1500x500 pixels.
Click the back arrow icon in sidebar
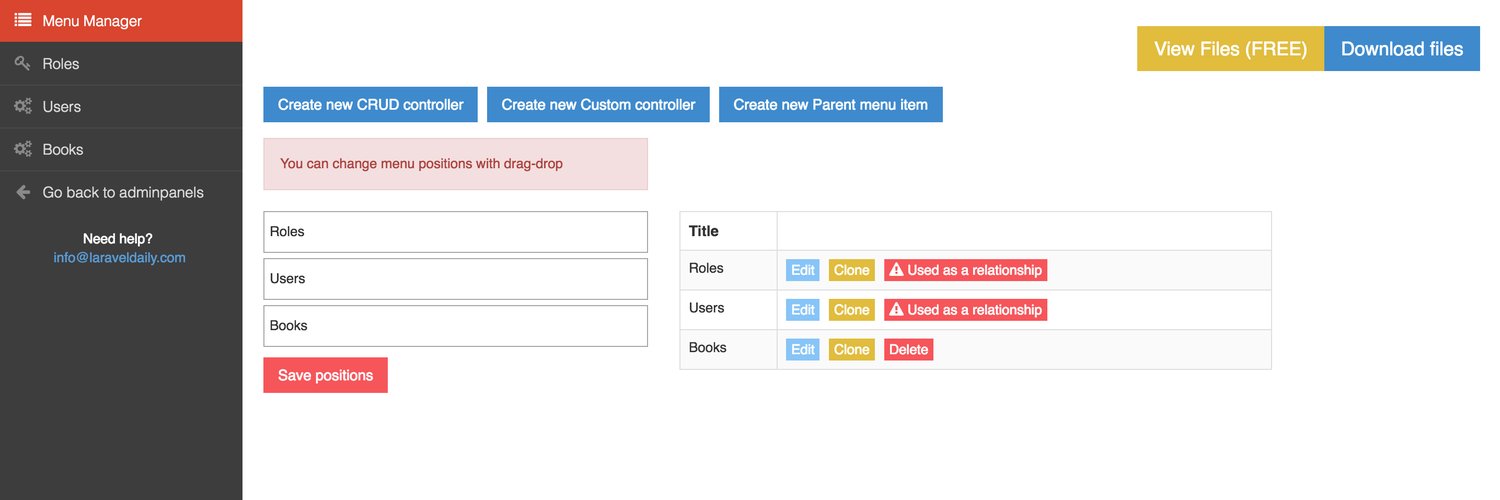click(x=23, y=192)
